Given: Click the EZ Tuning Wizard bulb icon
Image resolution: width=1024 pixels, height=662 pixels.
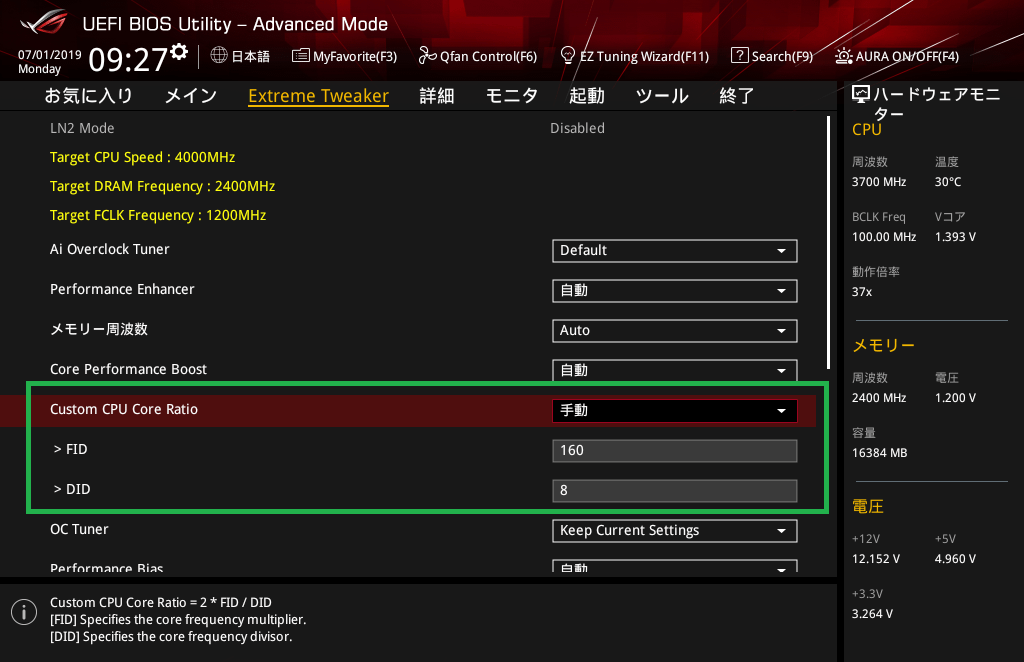Looking at the screenshot, I should point(568,55).
